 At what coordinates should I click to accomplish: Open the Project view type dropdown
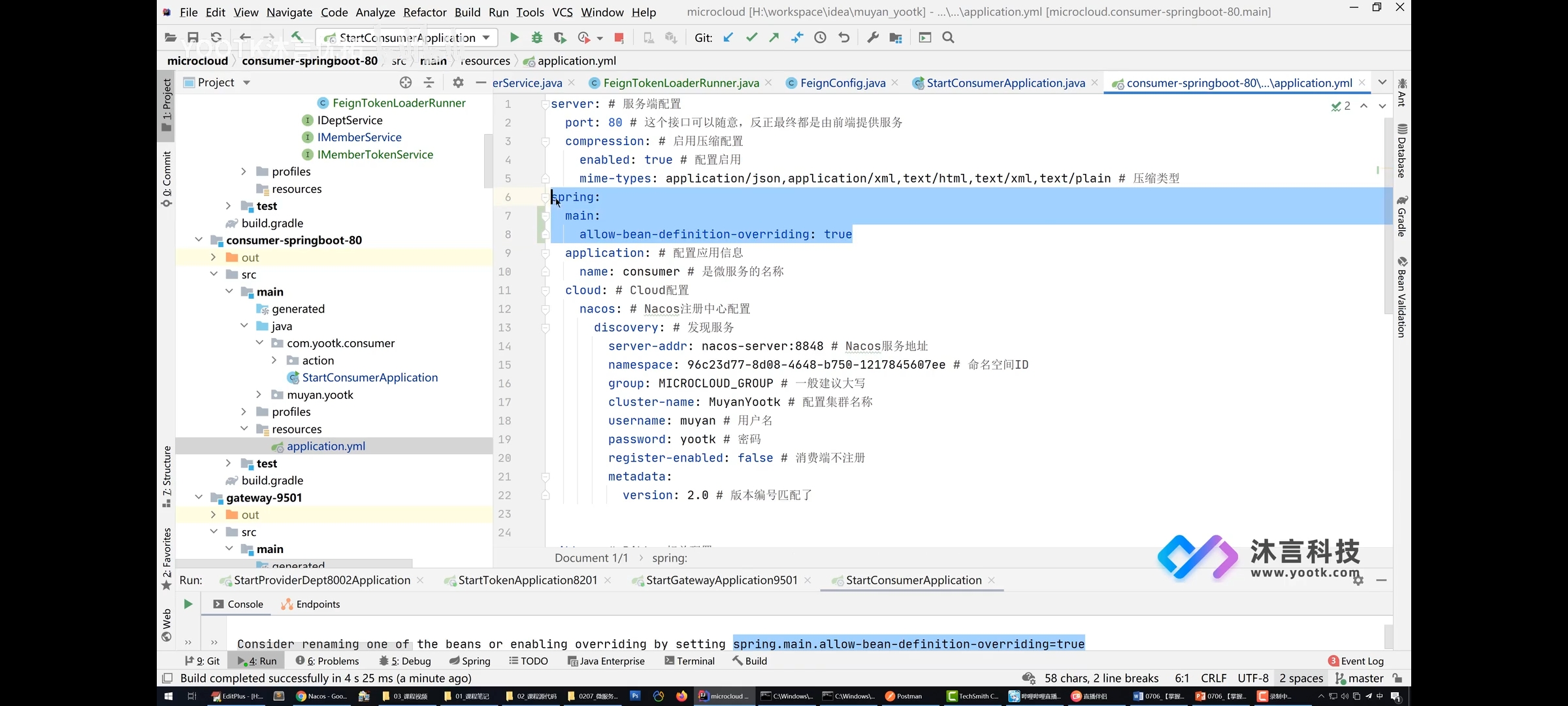tap(246, 82)
